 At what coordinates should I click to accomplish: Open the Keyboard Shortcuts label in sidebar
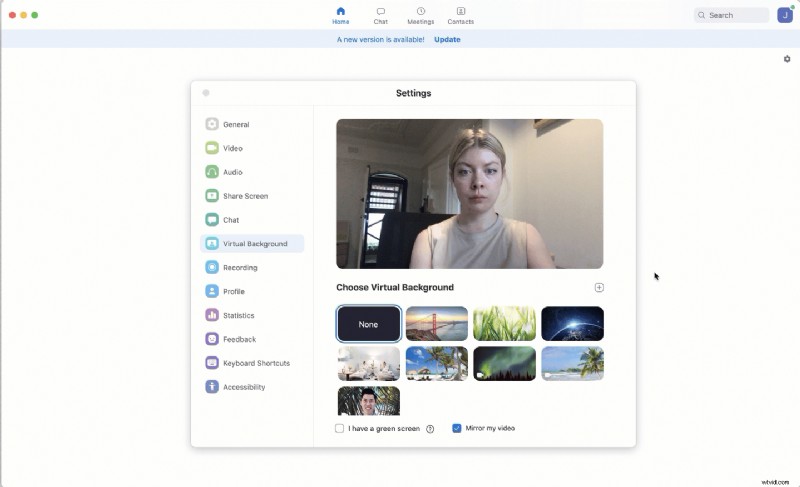257,364
